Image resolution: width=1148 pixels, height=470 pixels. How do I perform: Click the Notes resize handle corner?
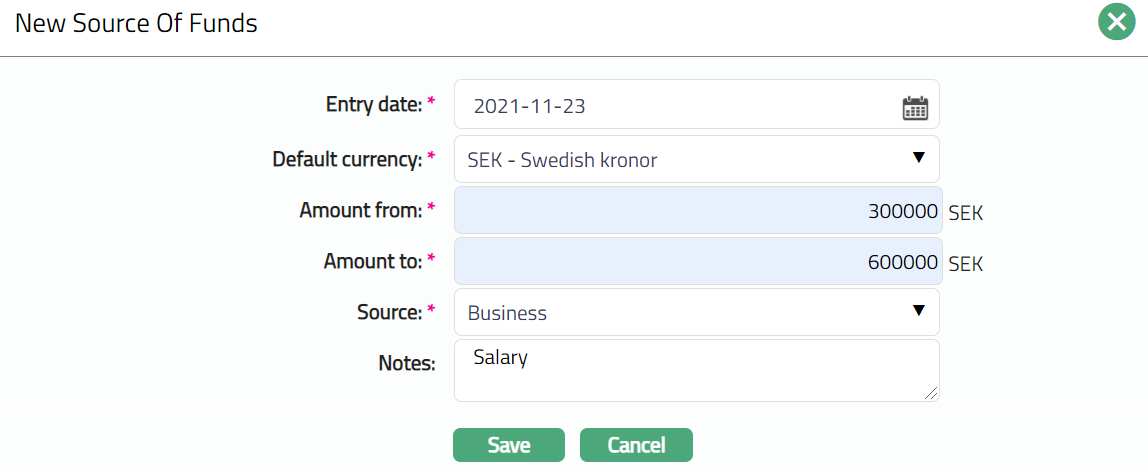(932, 394)
